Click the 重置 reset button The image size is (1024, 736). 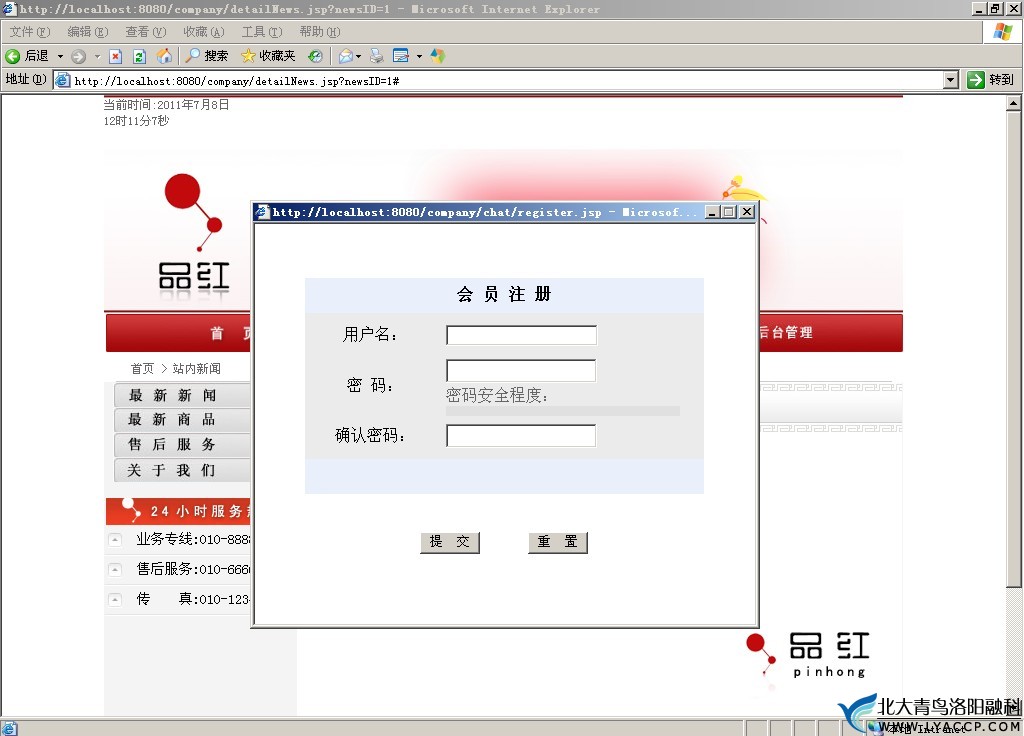(x=557, y=542)
